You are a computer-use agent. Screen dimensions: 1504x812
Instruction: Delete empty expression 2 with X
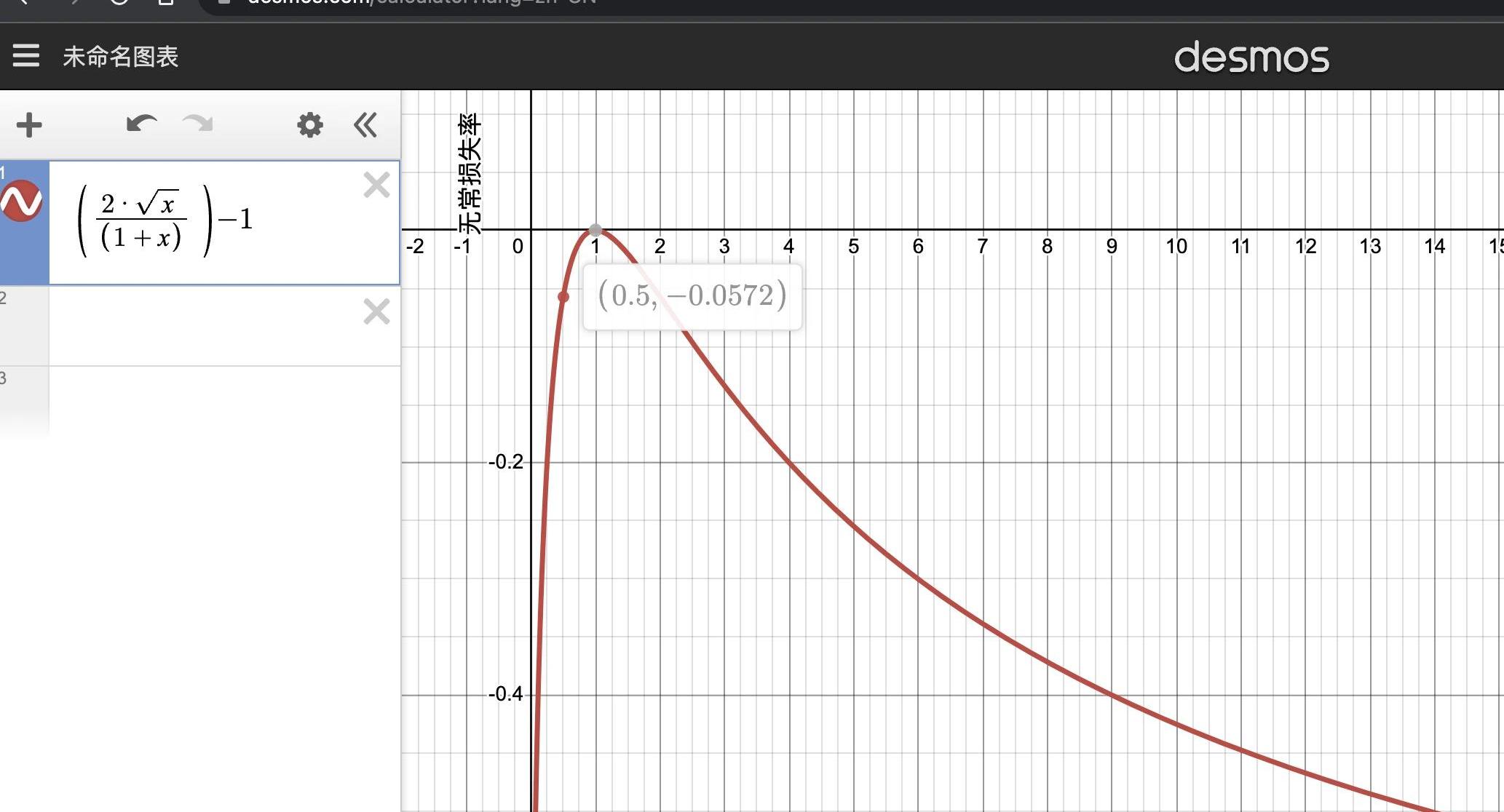click(376, 311)
